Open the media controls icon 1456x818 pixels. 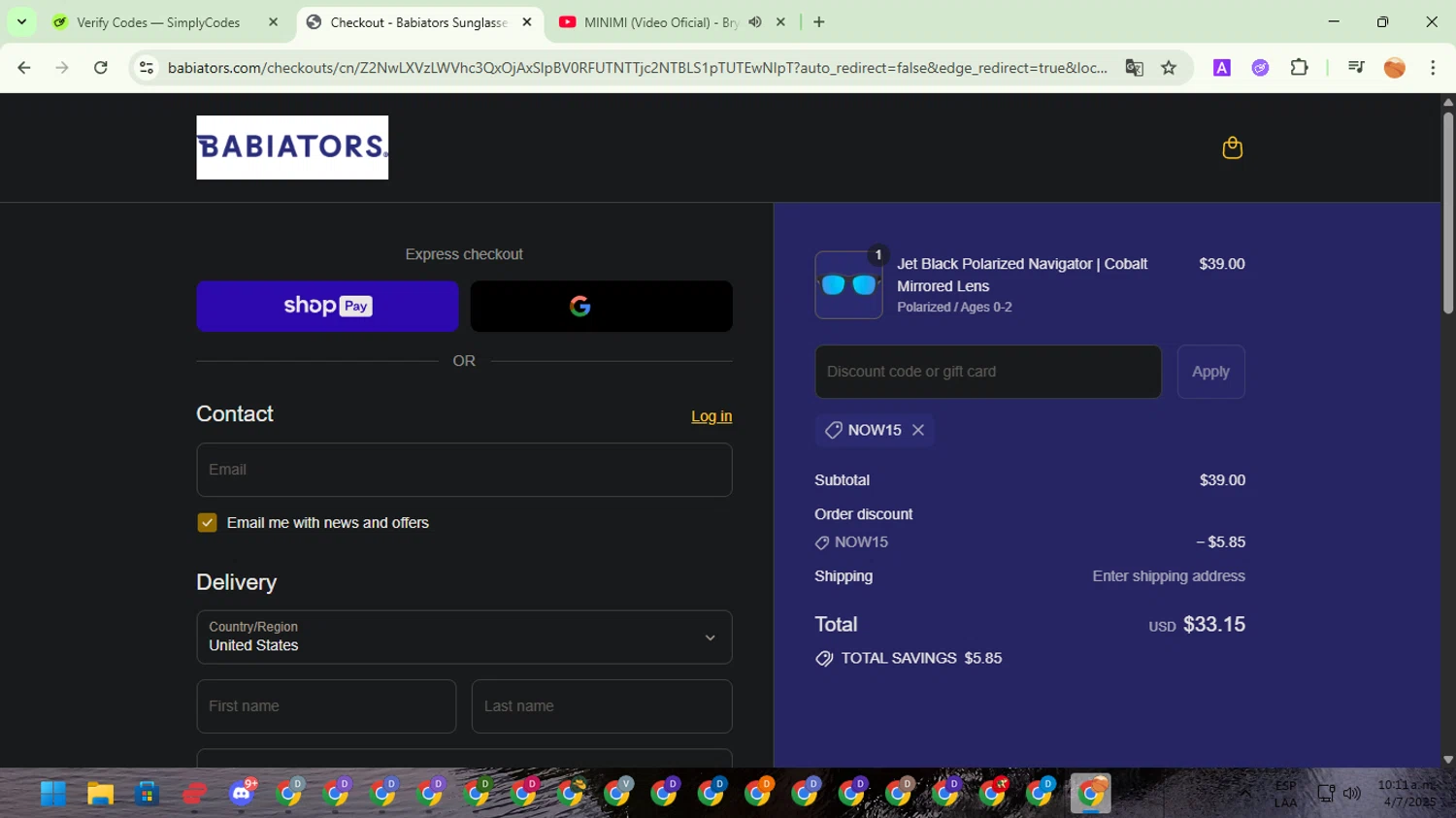[1356, 68]
